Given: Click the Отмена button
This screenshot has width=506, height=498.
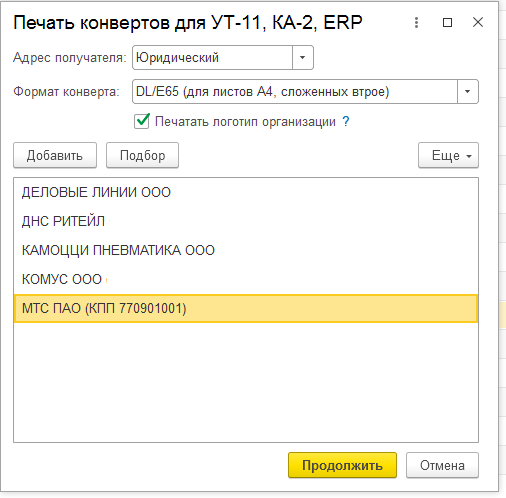Looking at the screenshot, I should (x=442, y=465).
